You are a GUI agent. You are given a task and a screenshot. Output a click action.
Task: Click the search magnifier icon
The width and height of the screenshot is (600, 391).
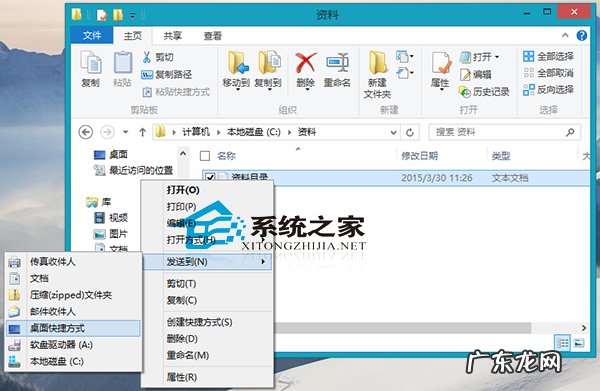tap(570, 132)
